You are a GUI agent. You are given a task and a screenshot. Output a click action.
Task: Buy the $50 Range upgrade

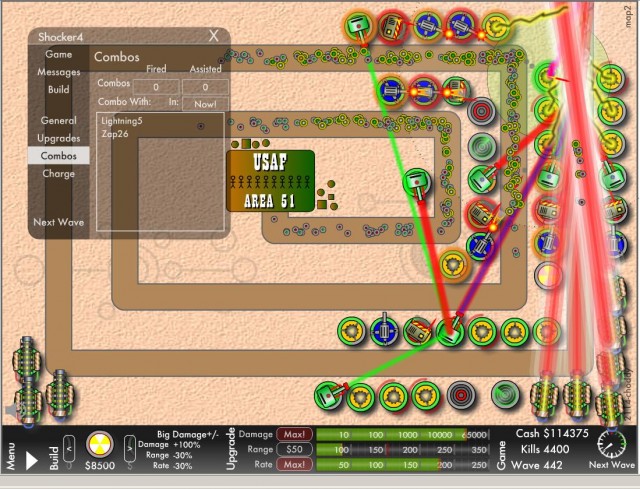(294, 449)
